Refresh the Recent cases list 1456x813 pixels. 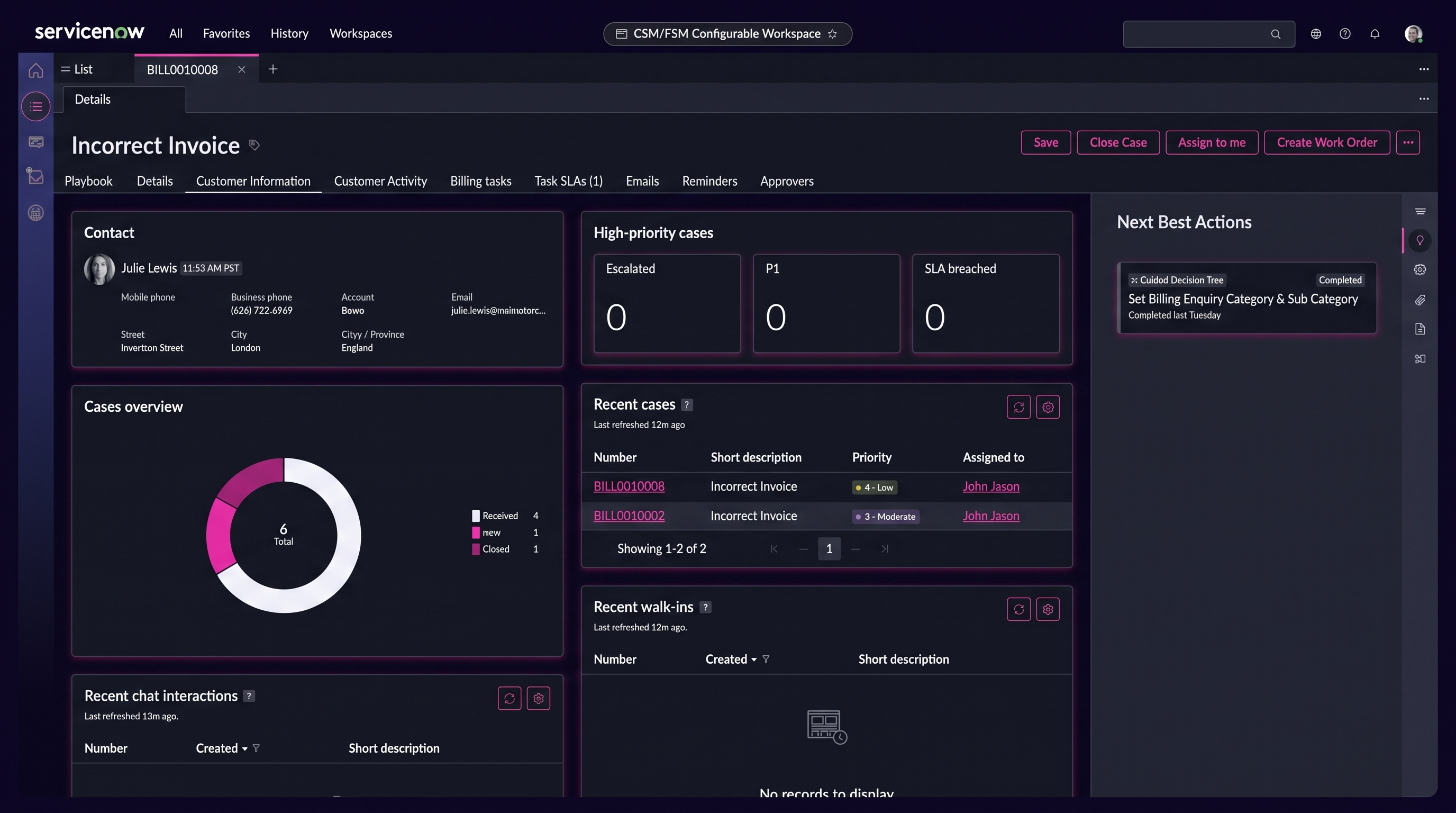[x=1018, y=407]
